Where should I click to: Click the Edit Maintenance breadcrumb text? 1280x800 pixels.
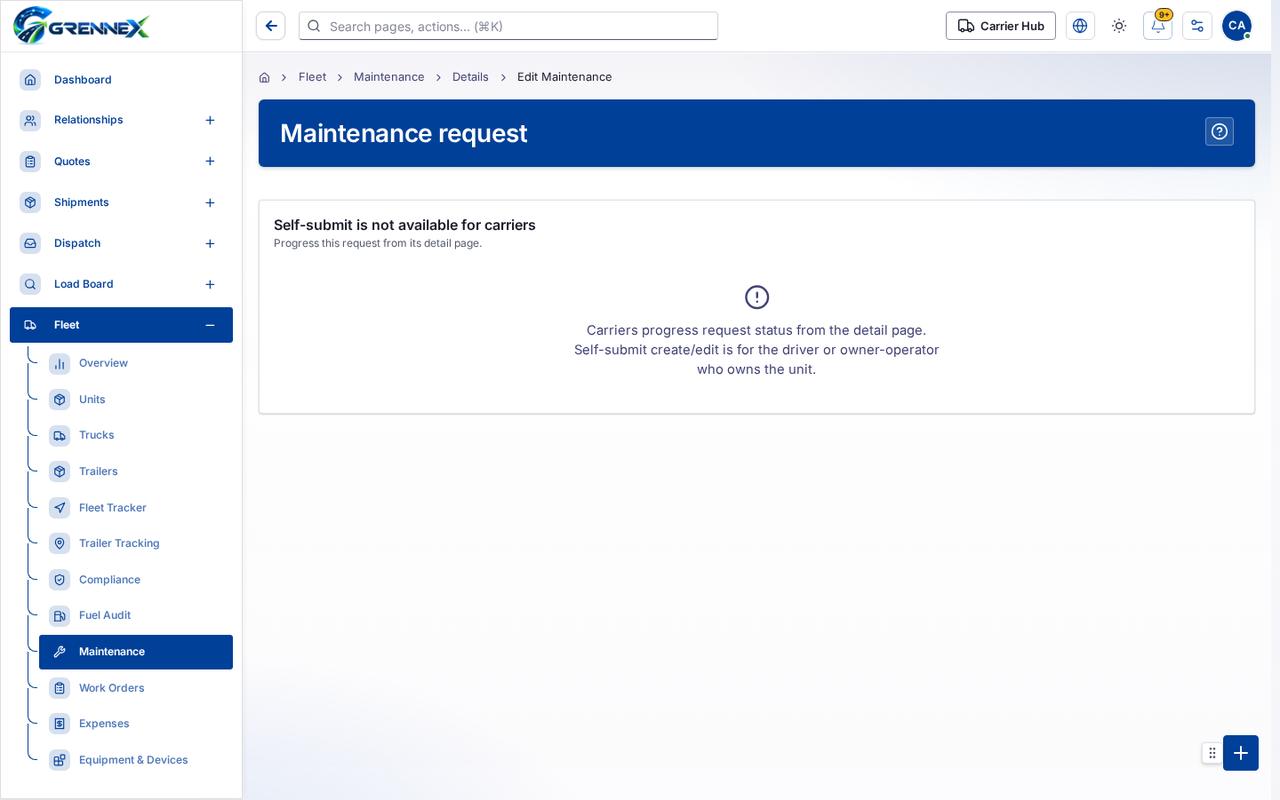tap(565, 77)
